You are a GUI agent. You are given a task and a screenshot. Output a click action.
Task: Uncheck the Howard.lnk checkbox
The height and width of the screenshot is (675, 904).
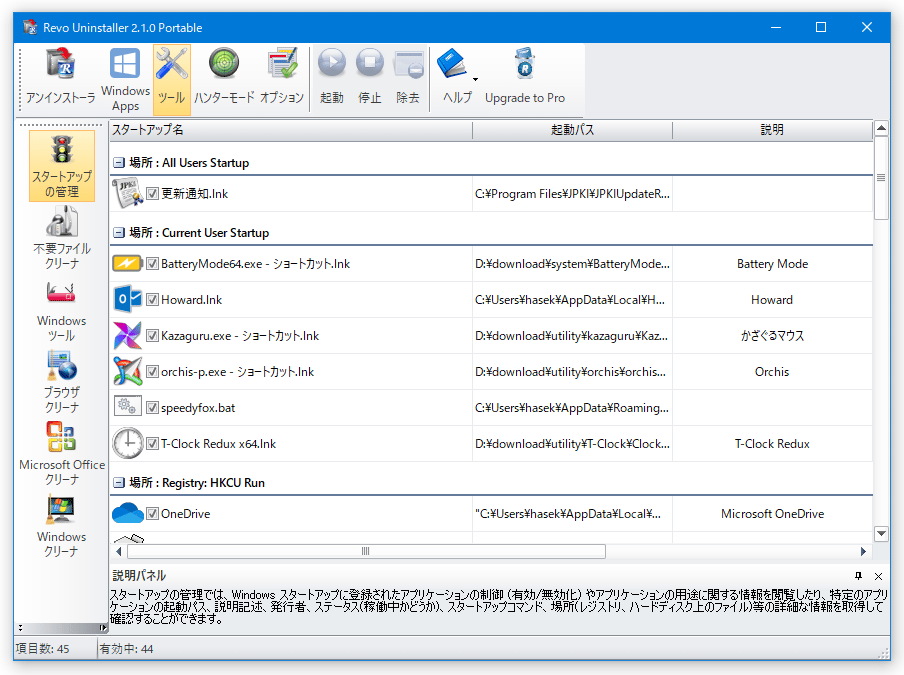click(152, 300)
